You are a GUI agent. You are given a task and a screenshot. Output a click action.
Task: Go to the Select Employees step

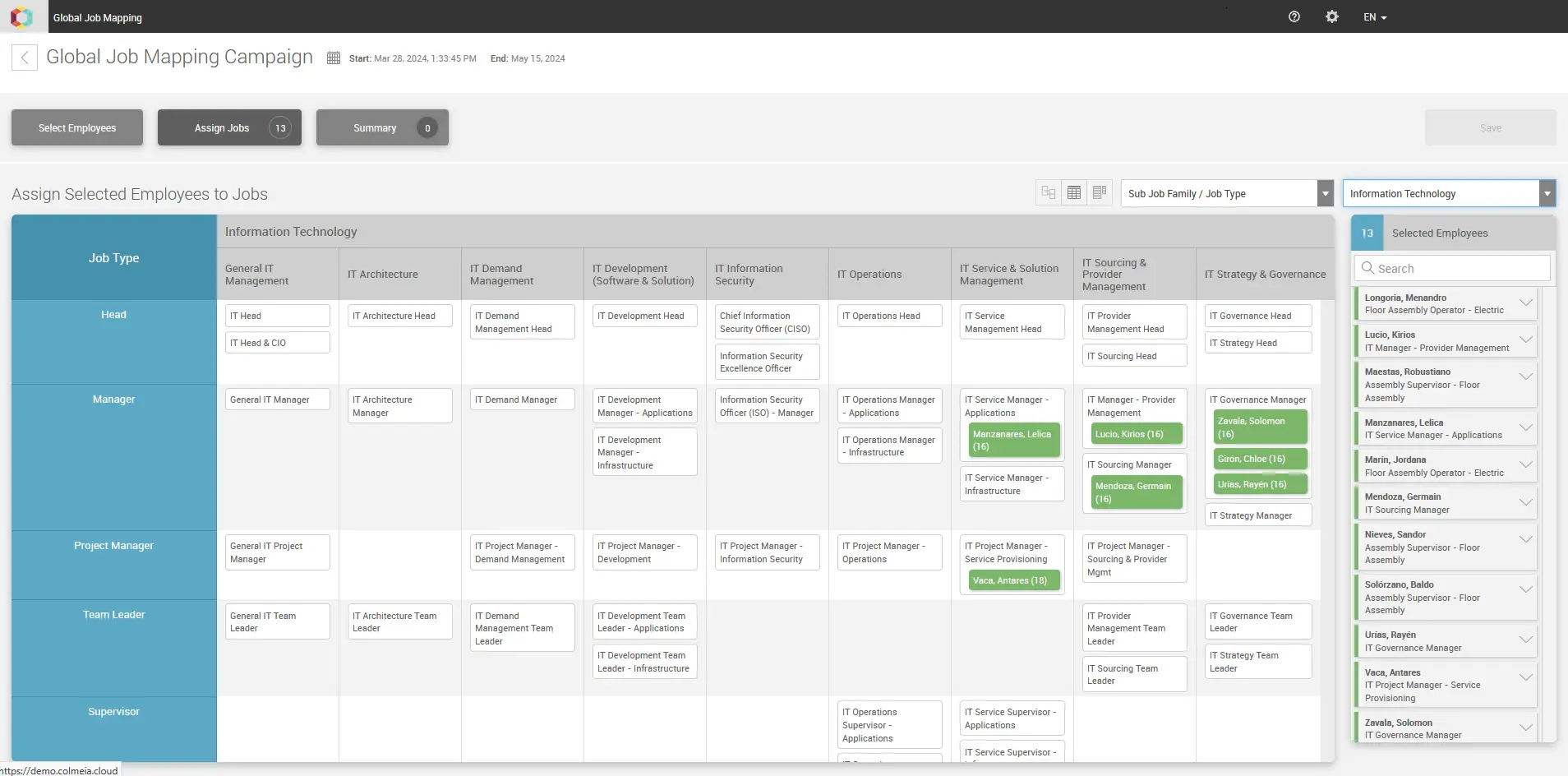pos(77,127)
